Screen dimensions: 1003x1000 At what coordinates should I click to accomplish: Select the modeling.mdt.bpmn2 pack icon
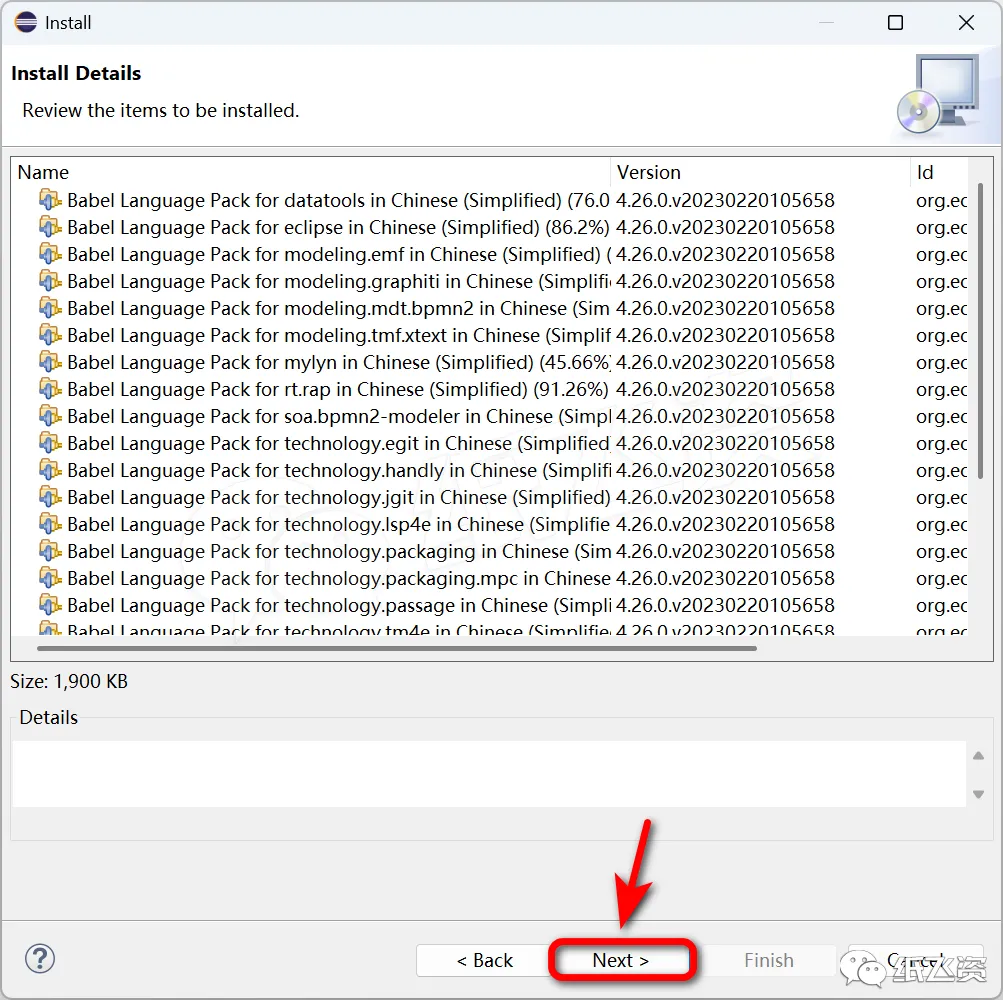50,308
